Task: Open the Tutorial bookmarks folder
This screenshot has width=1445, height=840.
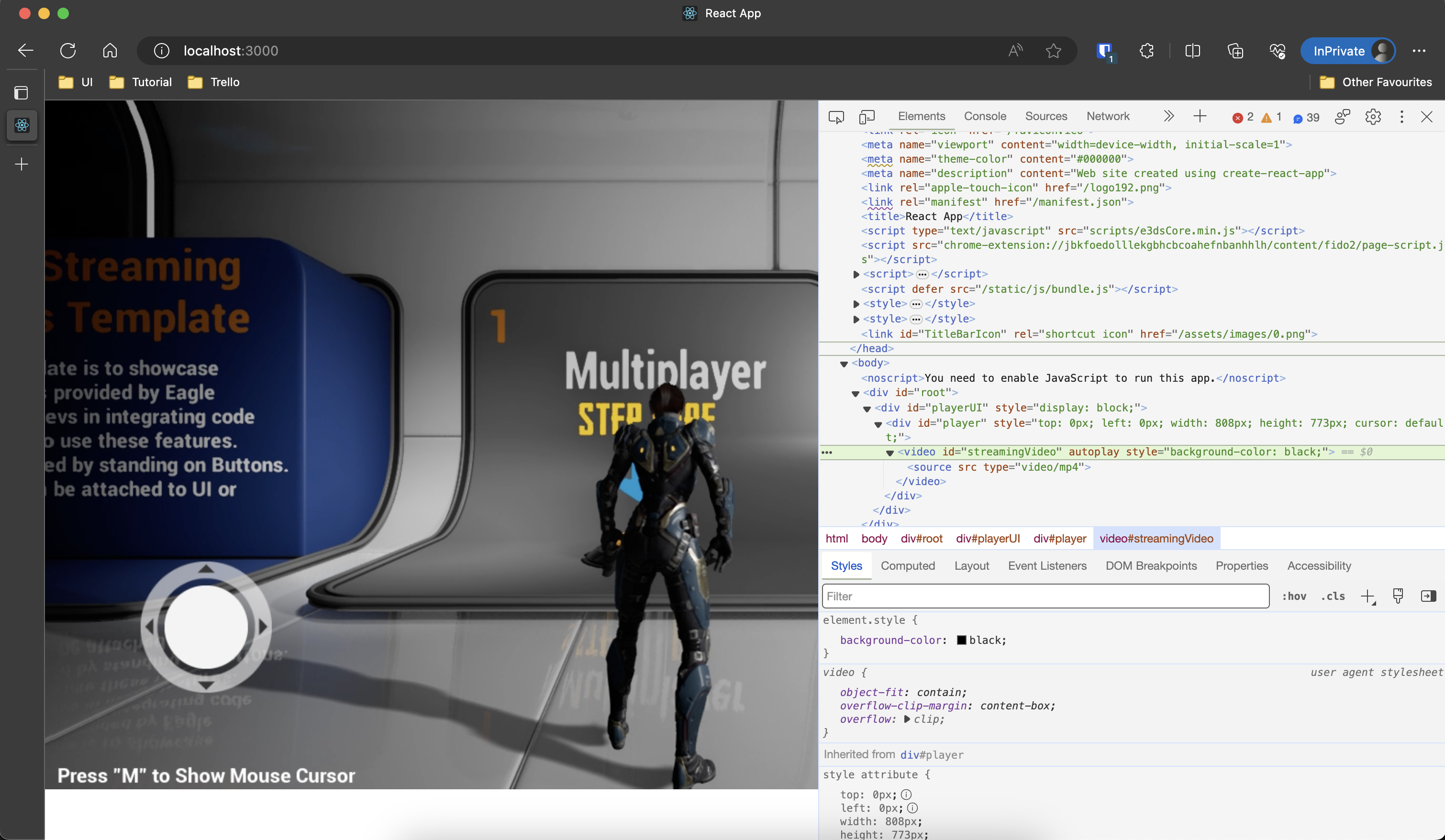Action: (141, 82)
